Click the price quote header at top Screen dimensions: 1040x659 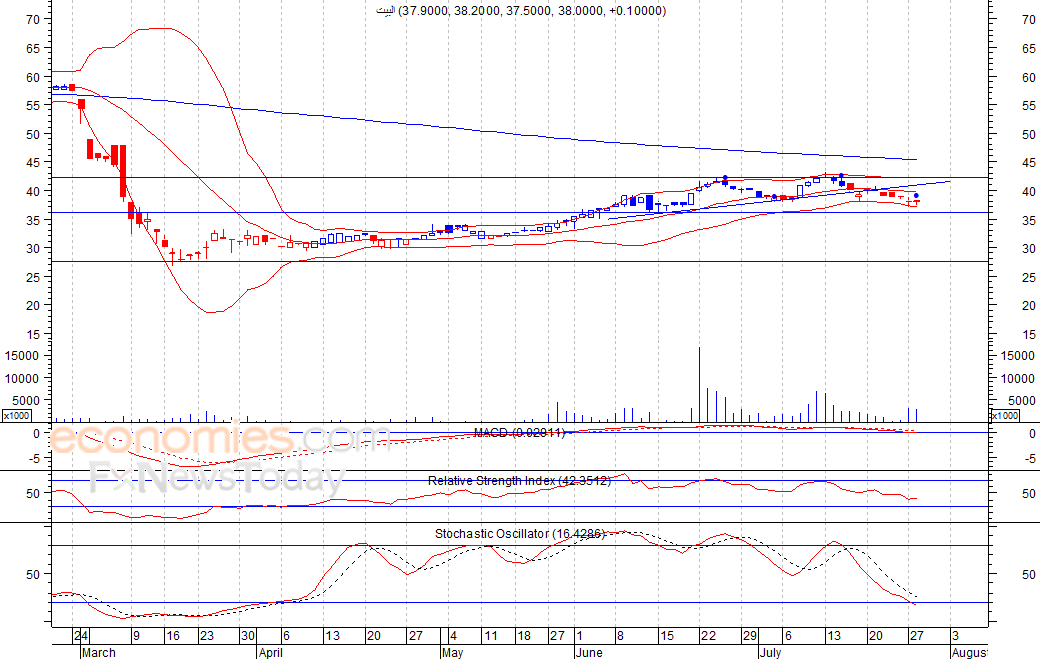[518, 11]
